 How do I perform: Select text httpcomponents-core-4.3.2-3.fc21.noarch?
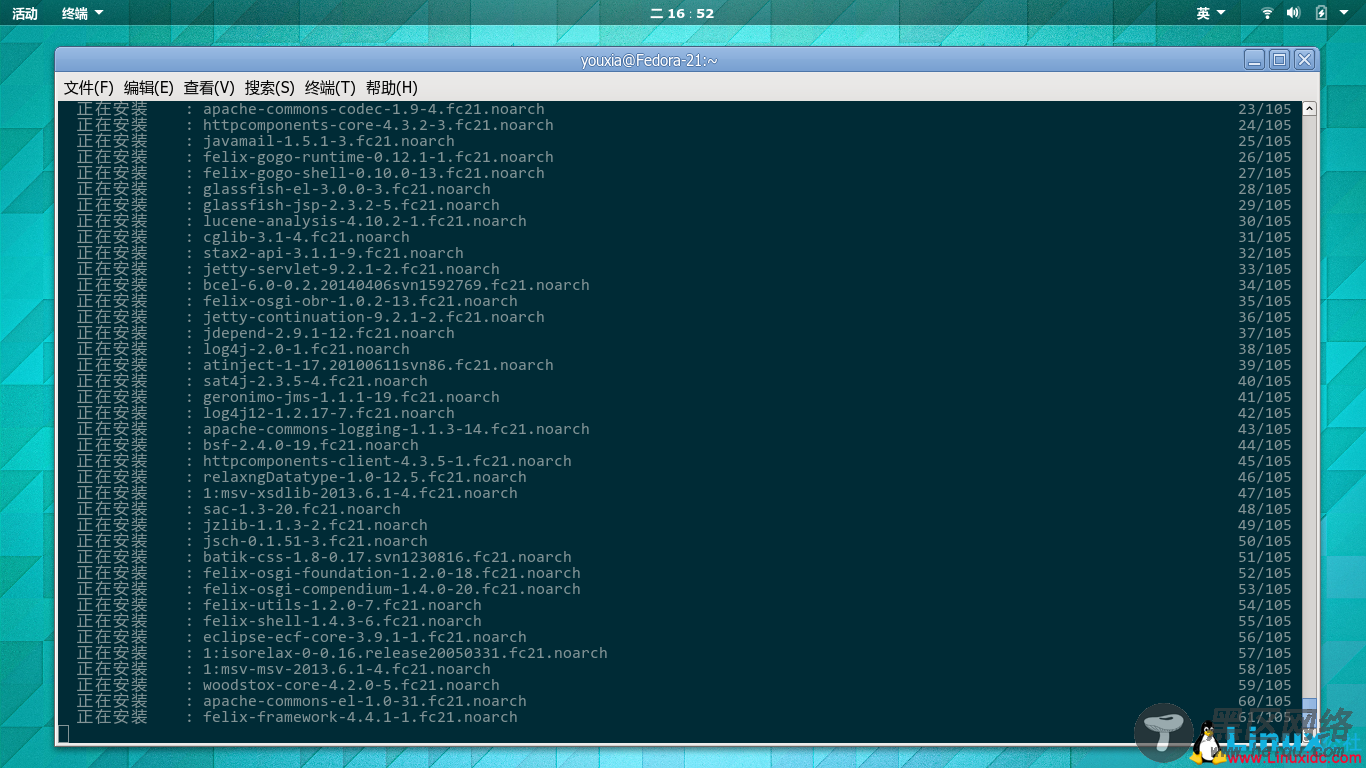click(378, 125)
